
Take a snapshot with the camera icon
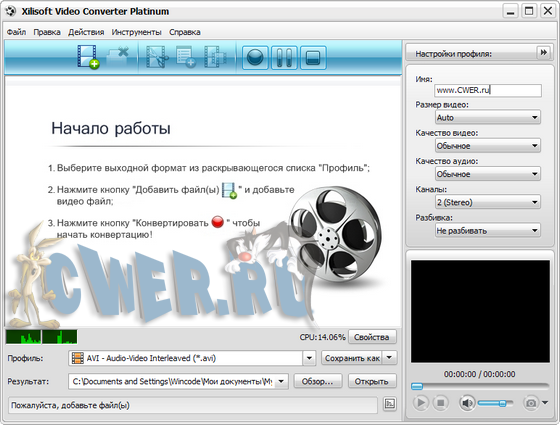[531, 403]
